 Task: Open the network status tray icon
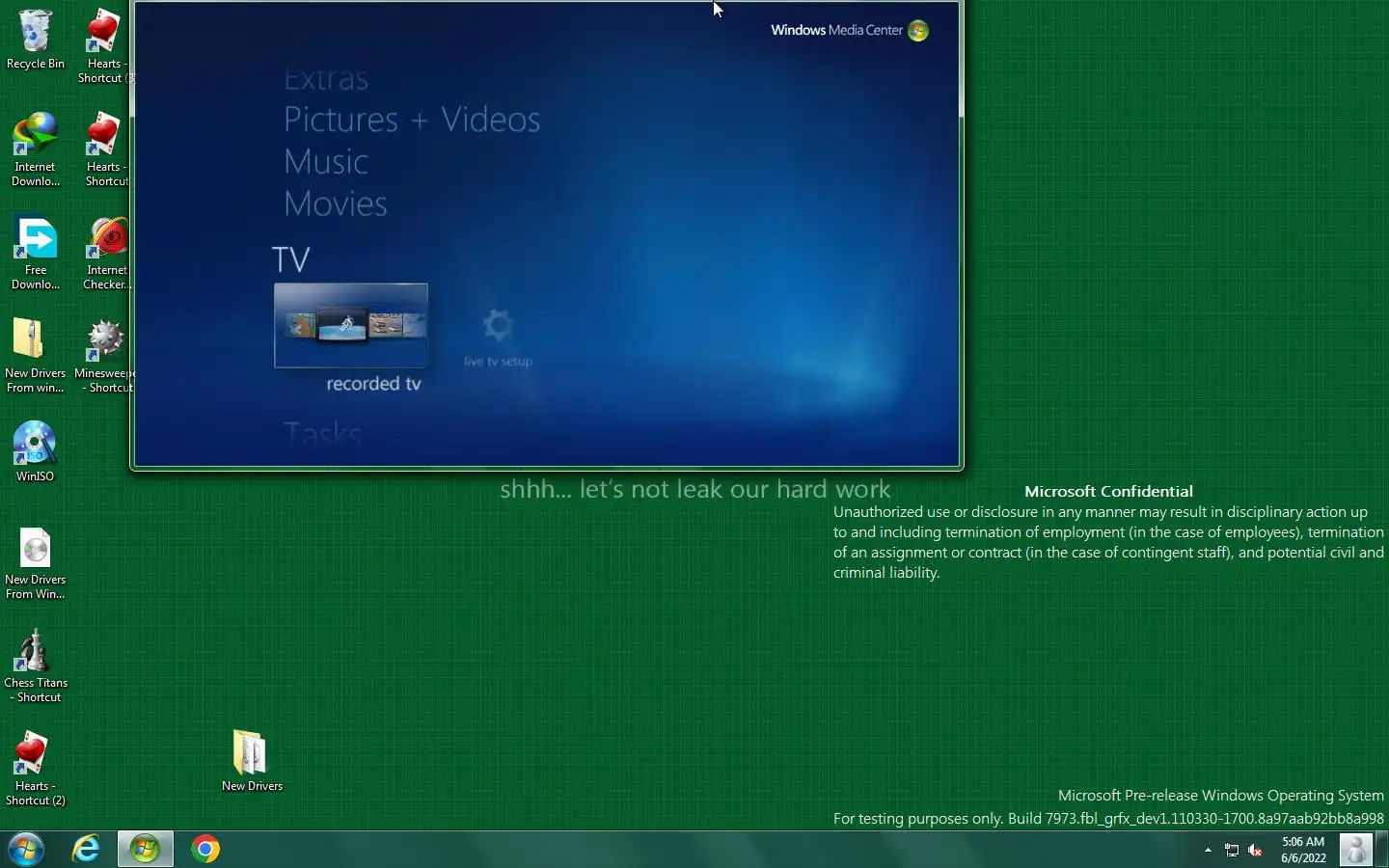click(x=1232, y=851)
